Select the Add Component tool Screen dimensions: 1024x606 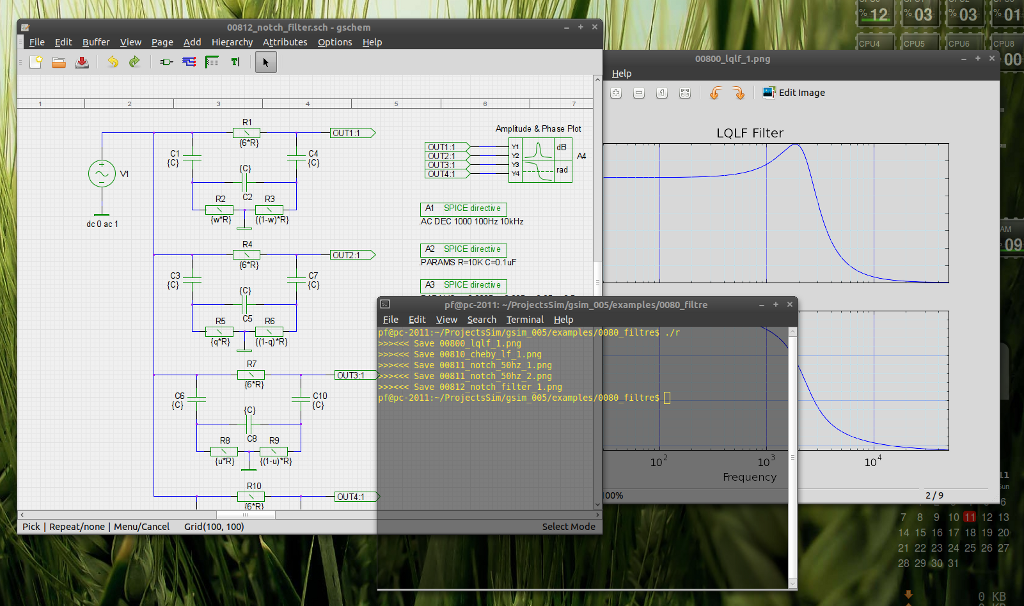pyautogui.click(x=167, y=62)
